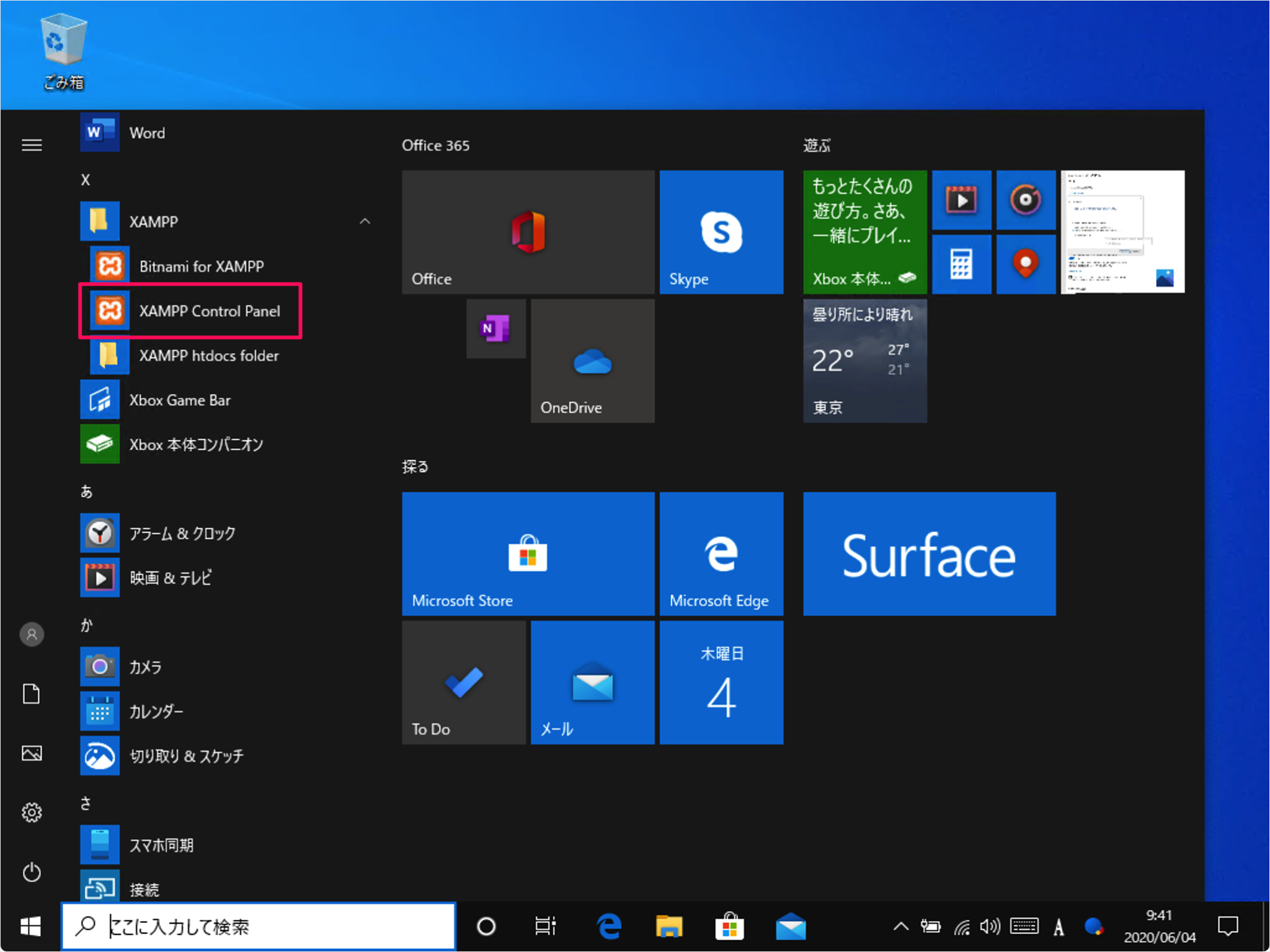Open the Surface tile
This screenshot has height=952, width=1270.
pyautogui.click(x=930, y=553)
